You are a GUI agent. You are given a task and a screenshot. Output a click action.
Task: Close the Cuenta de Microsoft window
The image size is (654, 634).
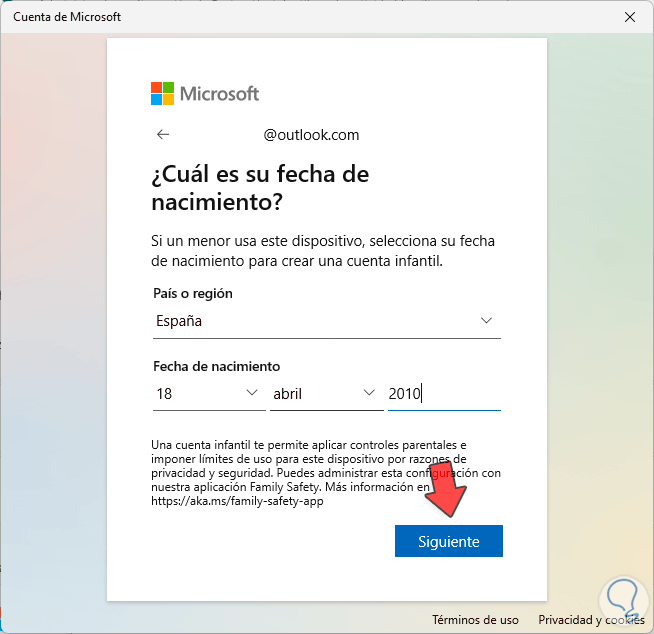point(629,17)
